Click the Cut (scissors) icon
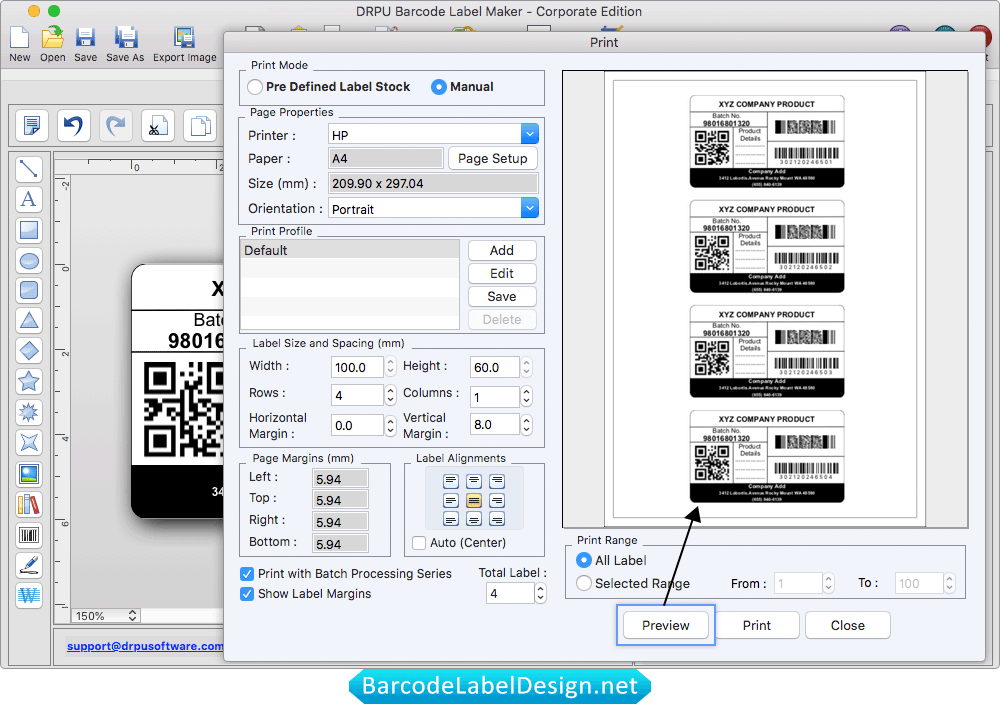This screenshot has height=704, width=1000. pos(158,125)
